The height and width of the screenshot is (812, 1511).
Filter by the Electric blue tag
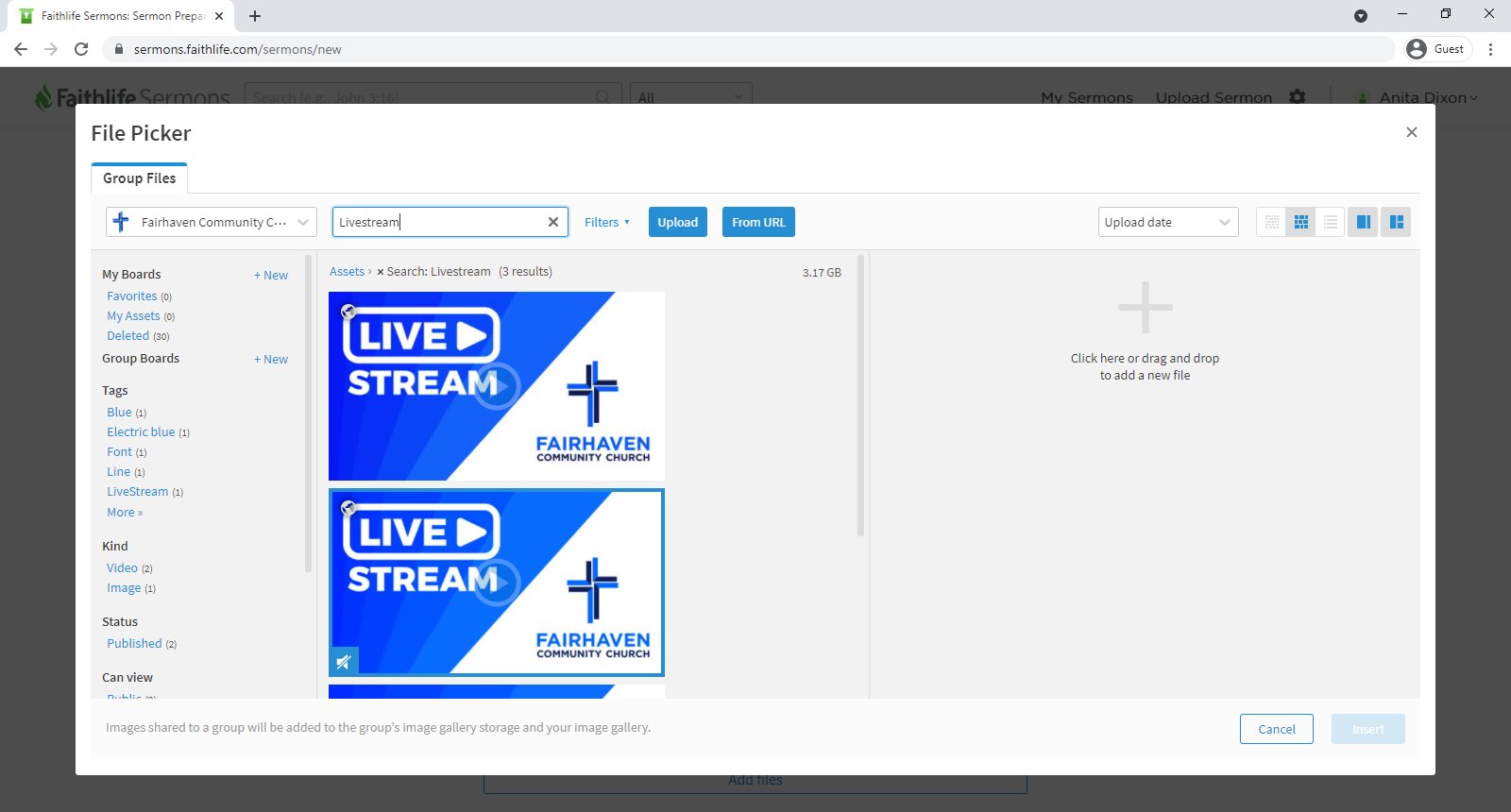(141, 432)
